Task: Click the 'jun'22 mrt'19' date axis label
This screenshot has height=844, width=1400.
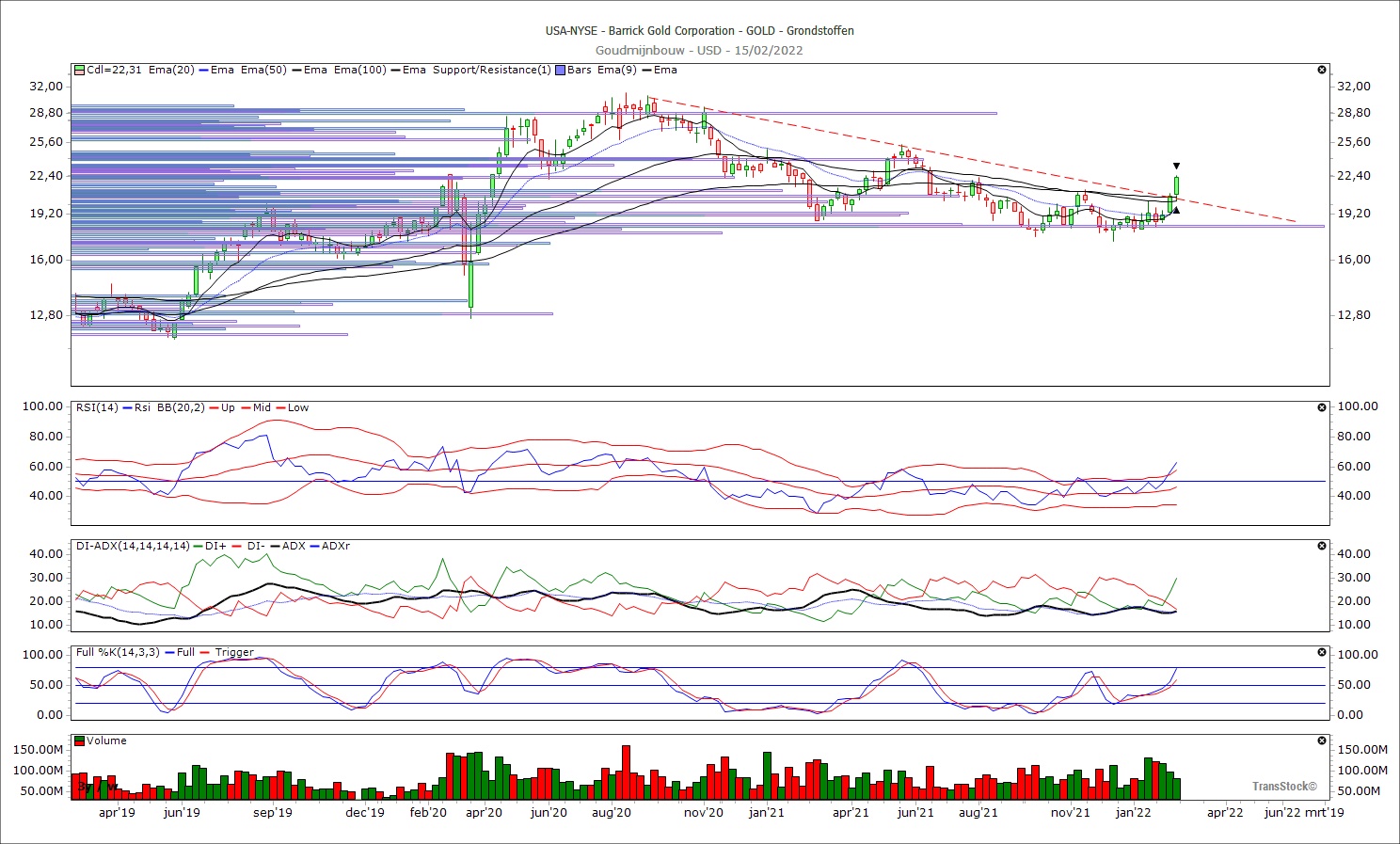Action: (x=1304, y=812)
